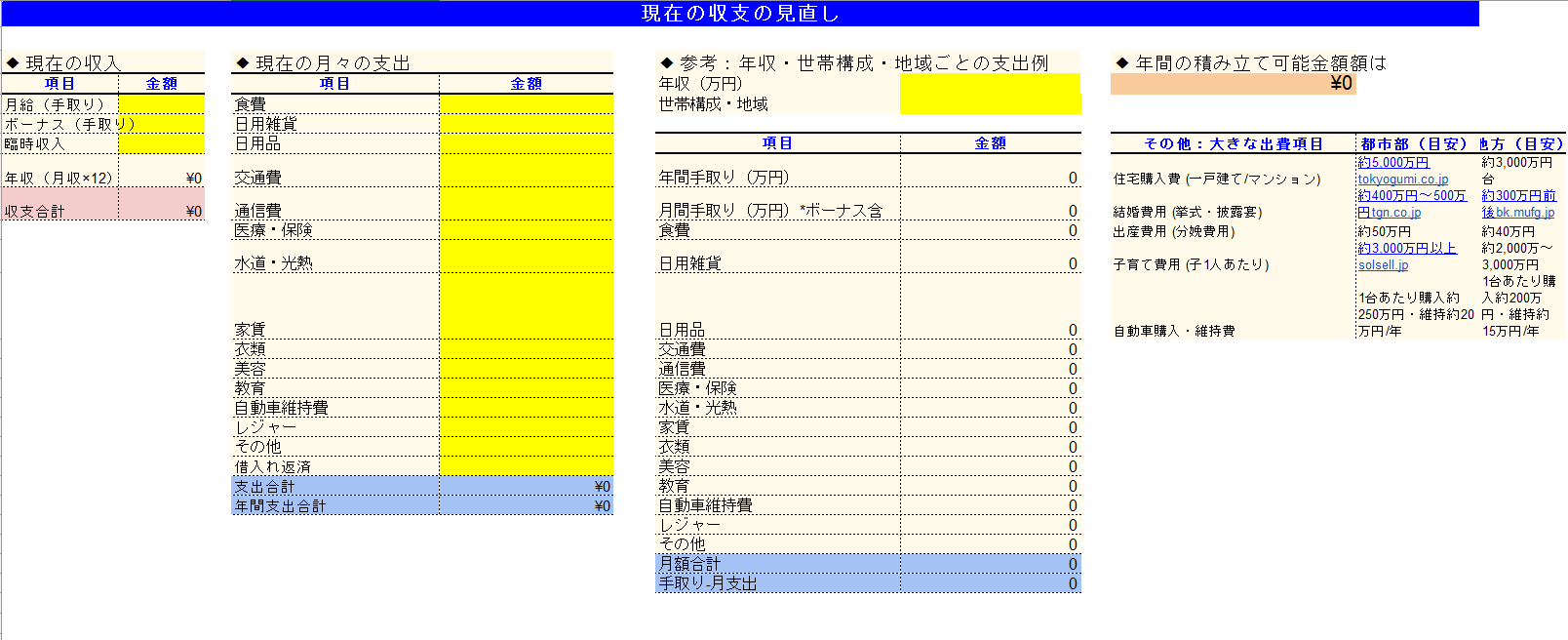Select the yellow 通信費 expense amount cell
The image size is (1568, 640).
coord(526,210)
